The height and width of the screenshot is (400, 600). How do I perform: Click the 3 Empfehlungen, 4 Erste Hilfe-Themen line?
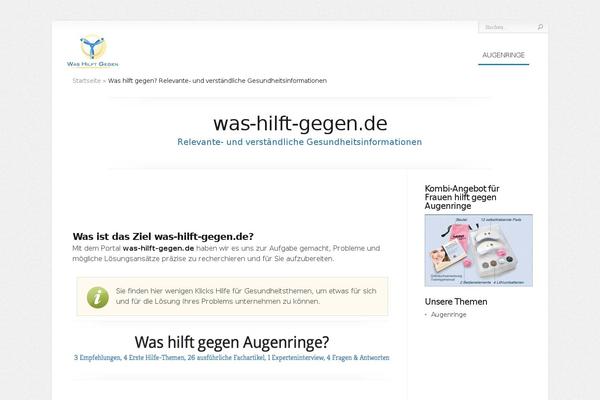click(x=232, y=358)
